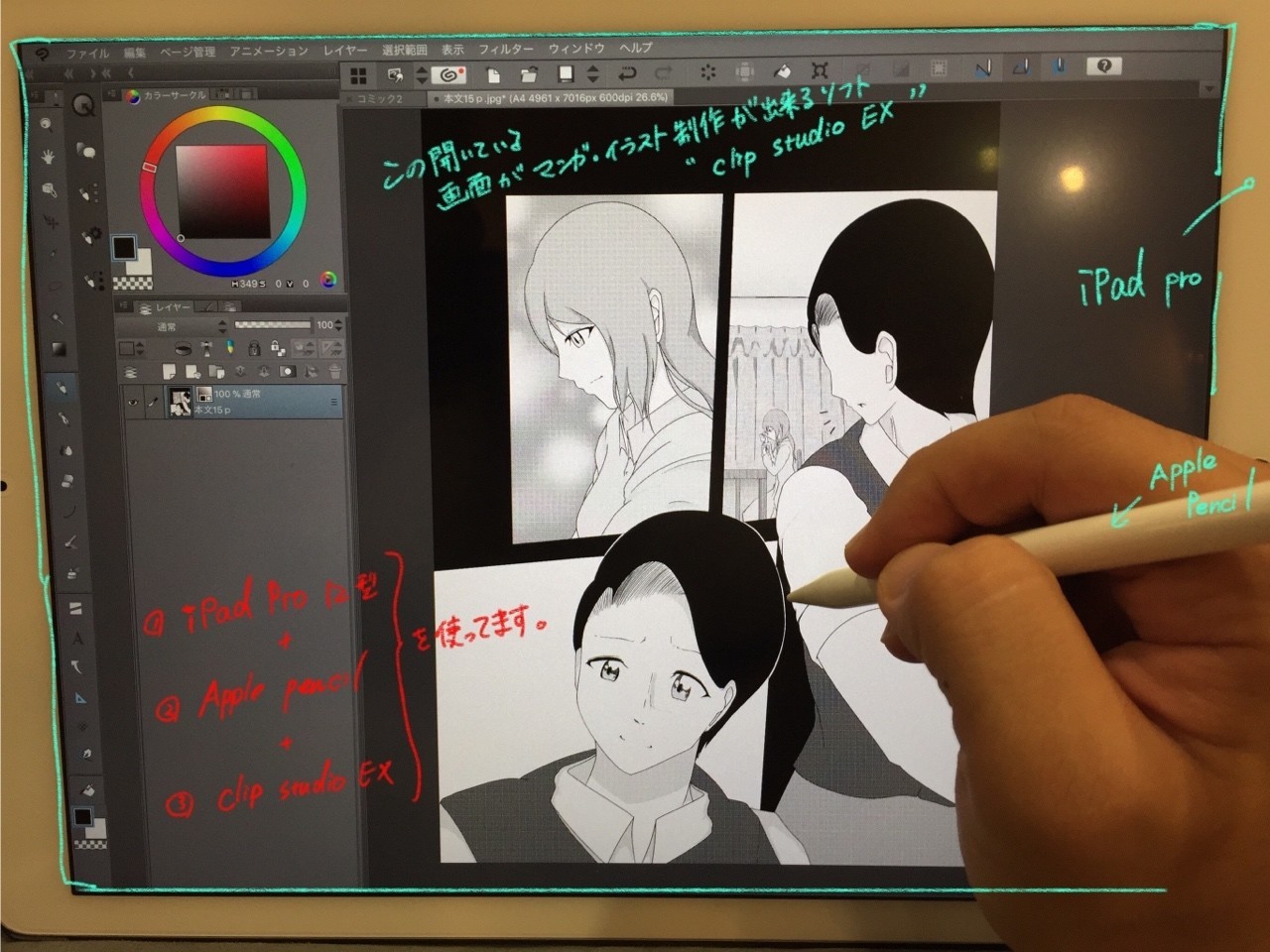The height and width of the screenshot is (952, 1270).
Task: Pick a shade in the red color square
Action: (222, 192)
